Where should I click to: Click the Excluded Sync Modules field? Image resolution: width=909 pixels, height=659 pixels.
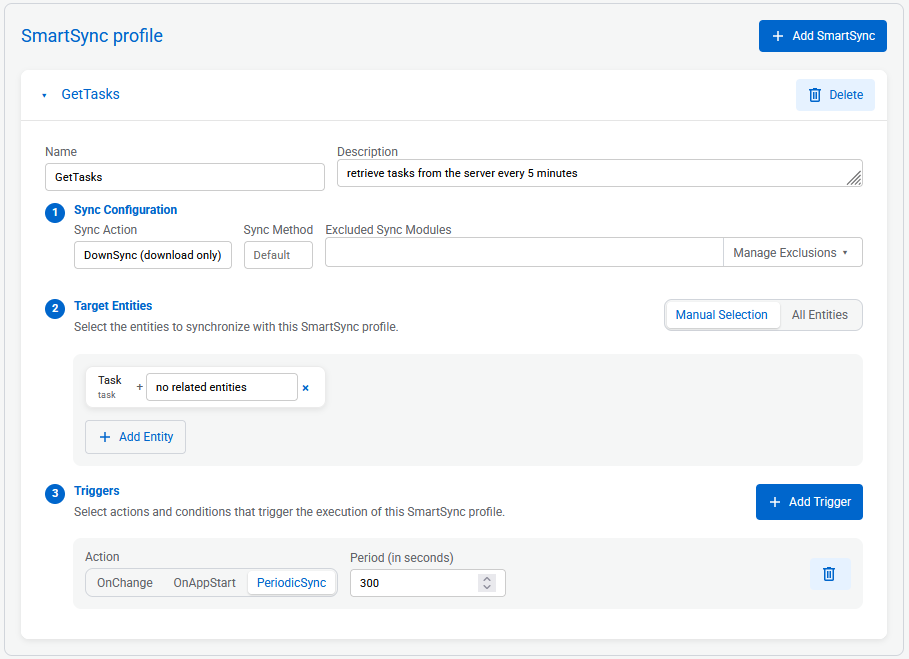tap(524, 252)
